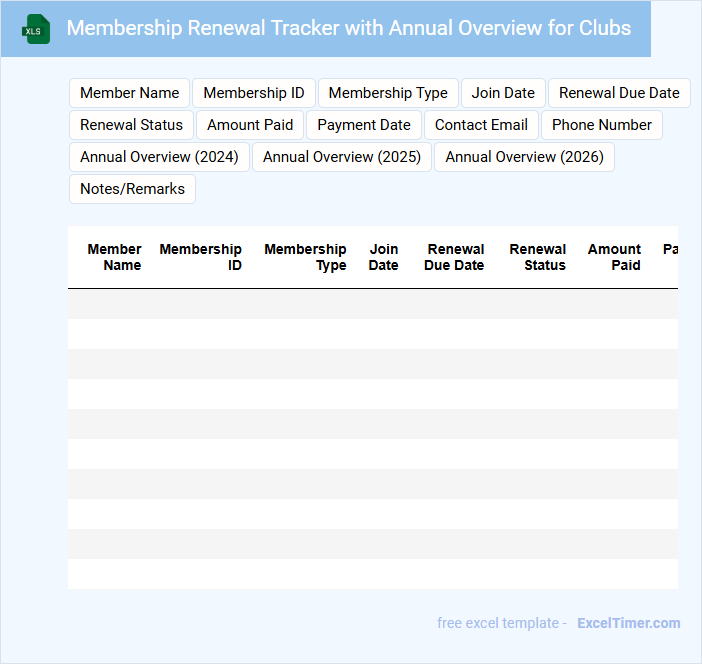Visit the ExcelTimer.com link
The height and width of the screenshot is (664, 702).
(x=629, y=623)
